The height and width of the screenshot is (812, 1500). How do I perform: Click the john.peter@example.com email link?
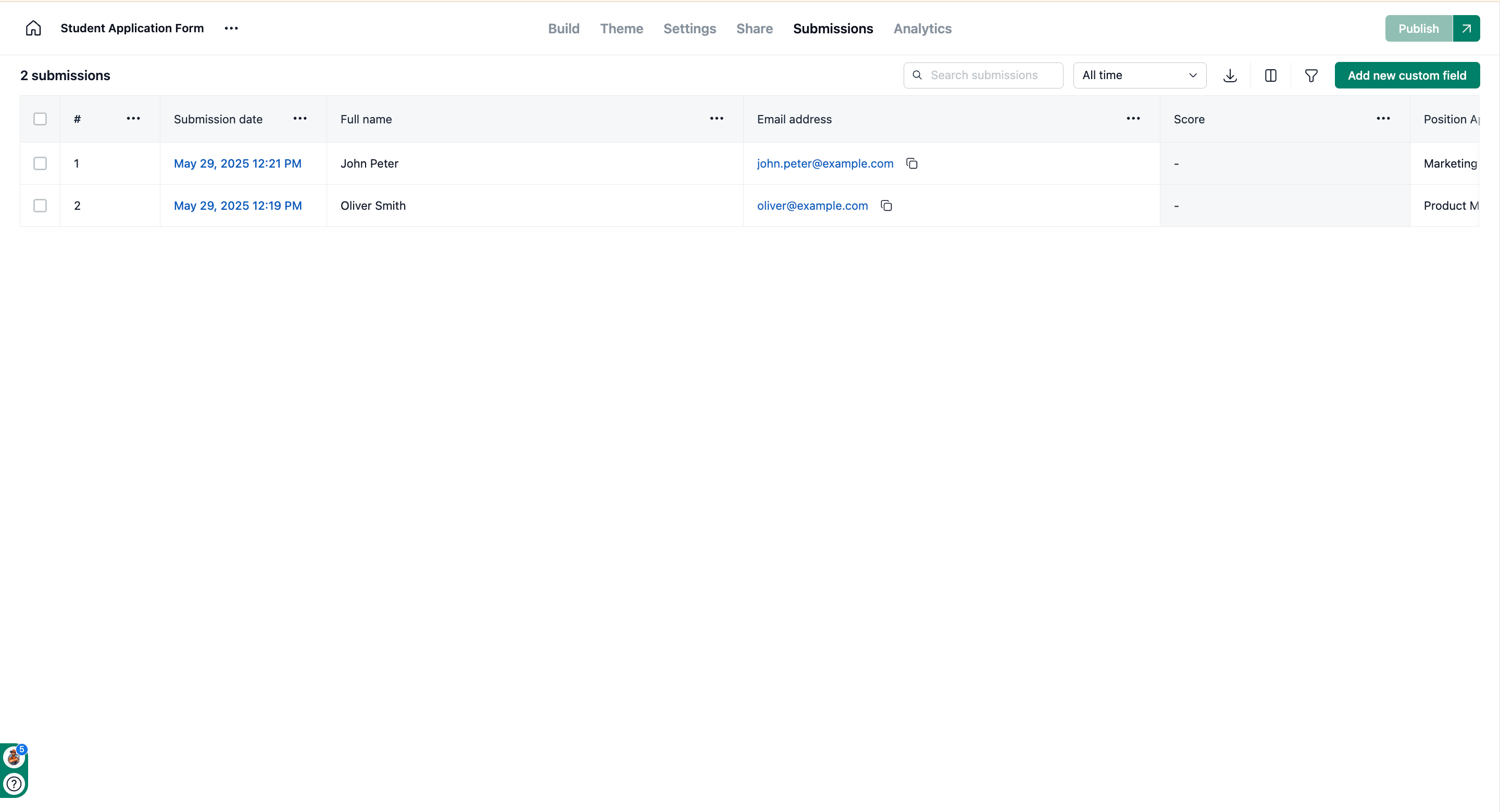(825, 163)
